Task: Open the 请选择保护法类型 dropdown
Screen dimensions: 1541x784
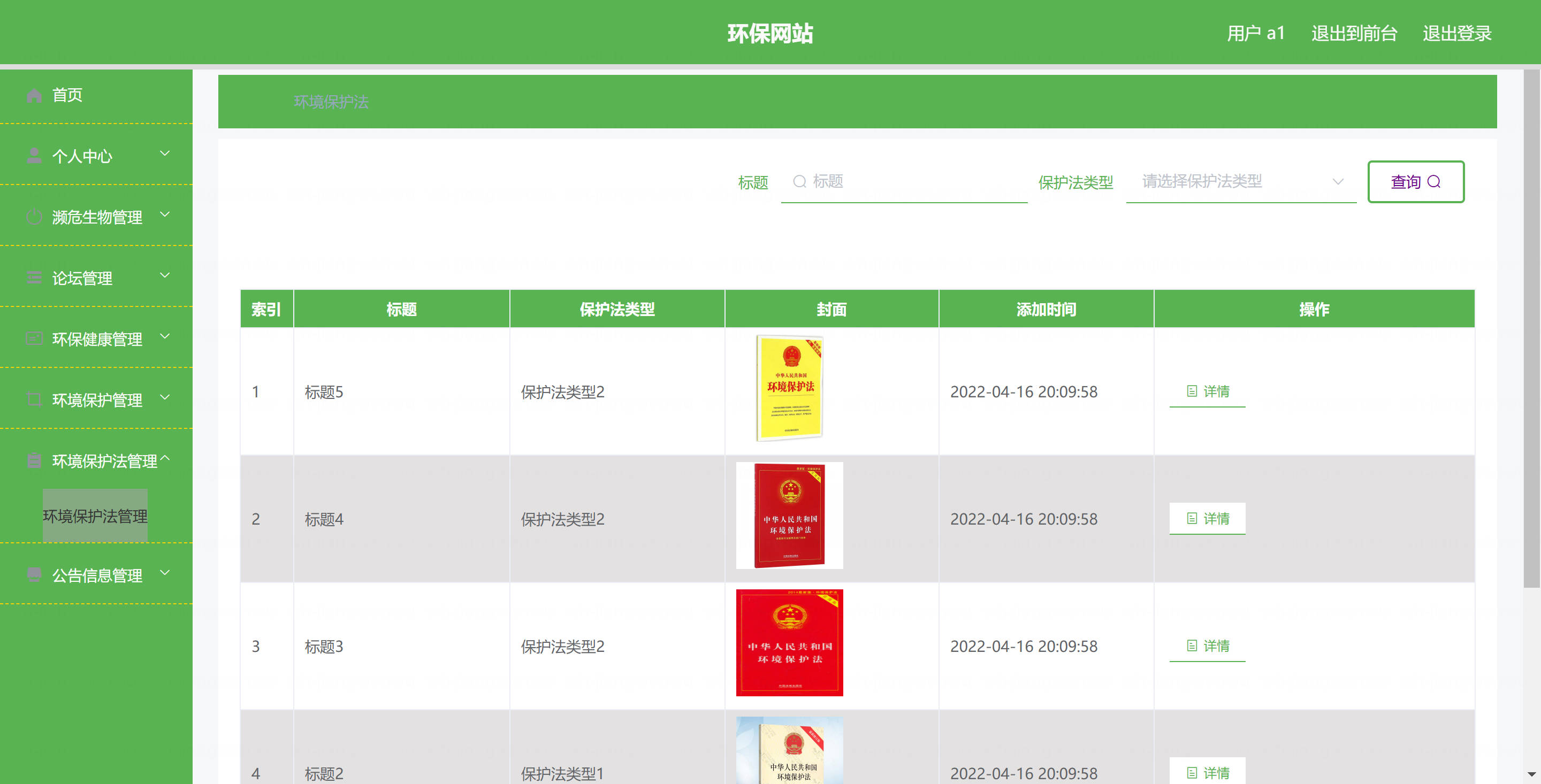Action: 1241,182
